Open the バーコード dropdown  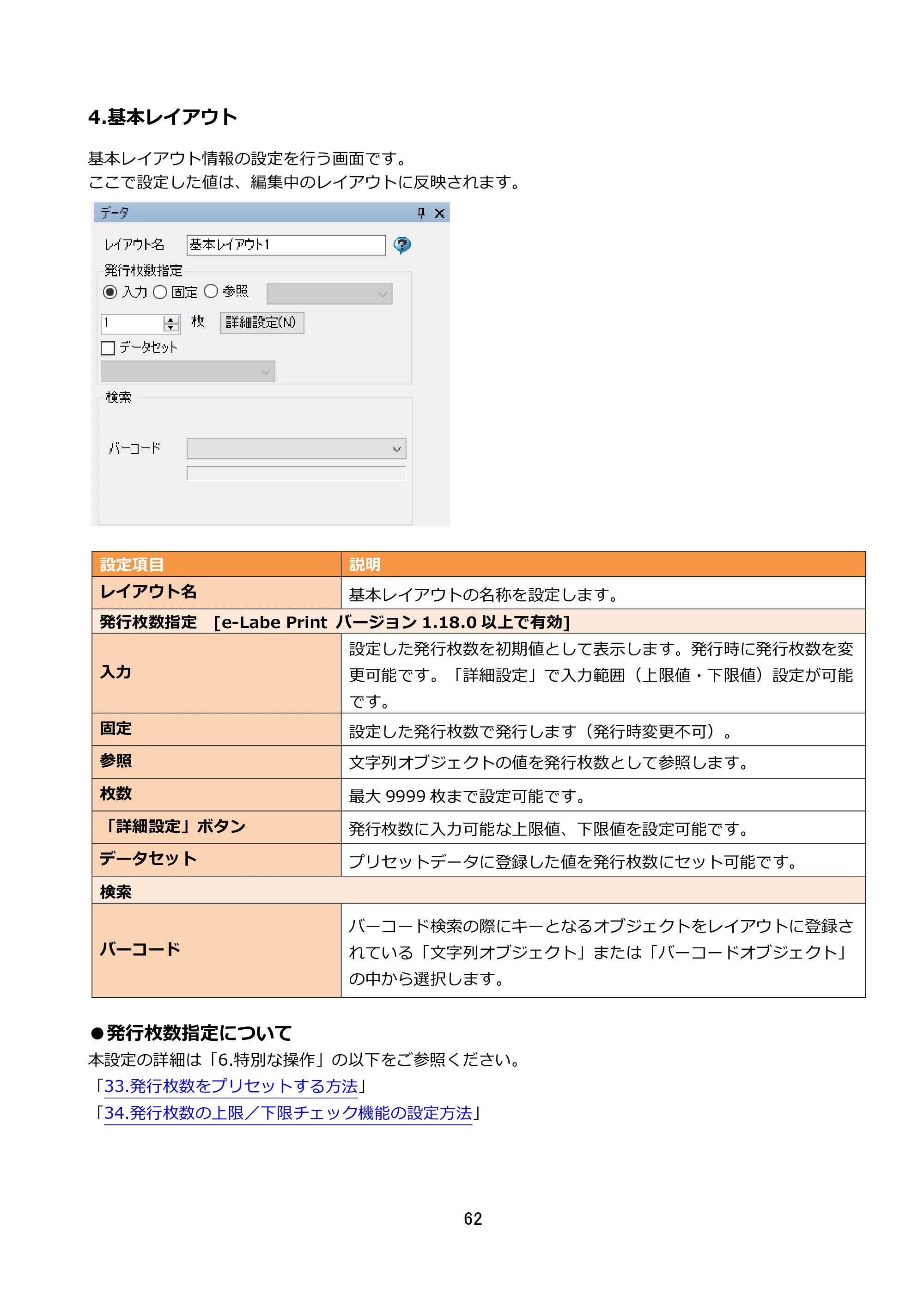297,449
